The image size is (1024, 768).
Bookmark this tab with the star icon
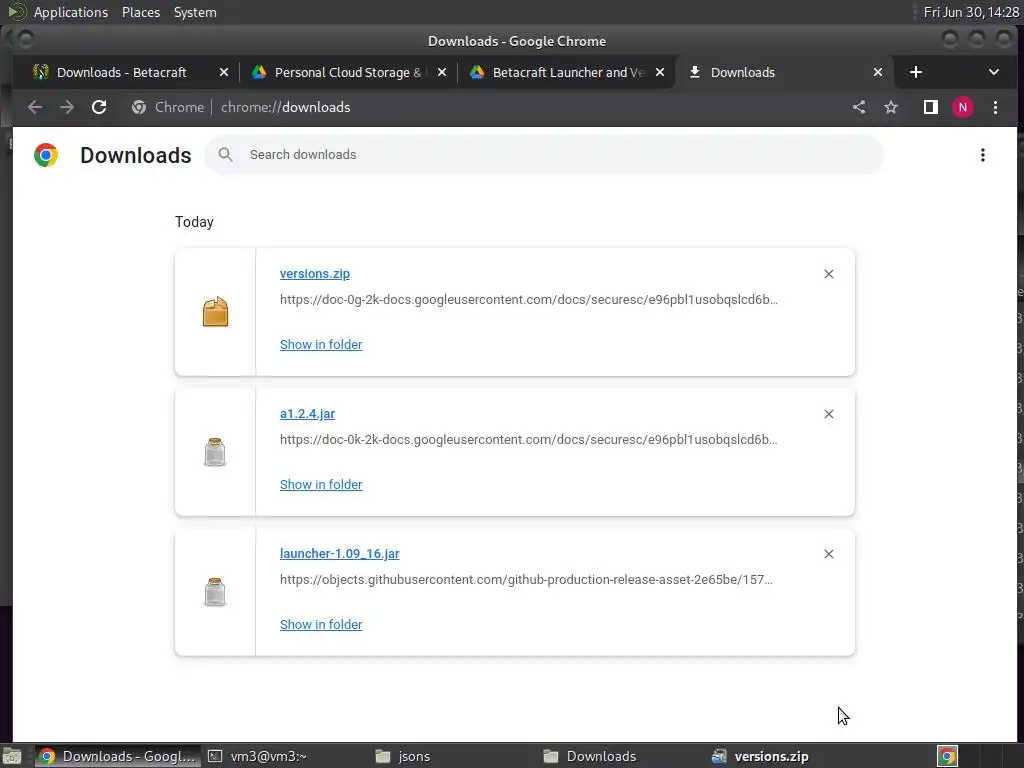coord(891,107)
